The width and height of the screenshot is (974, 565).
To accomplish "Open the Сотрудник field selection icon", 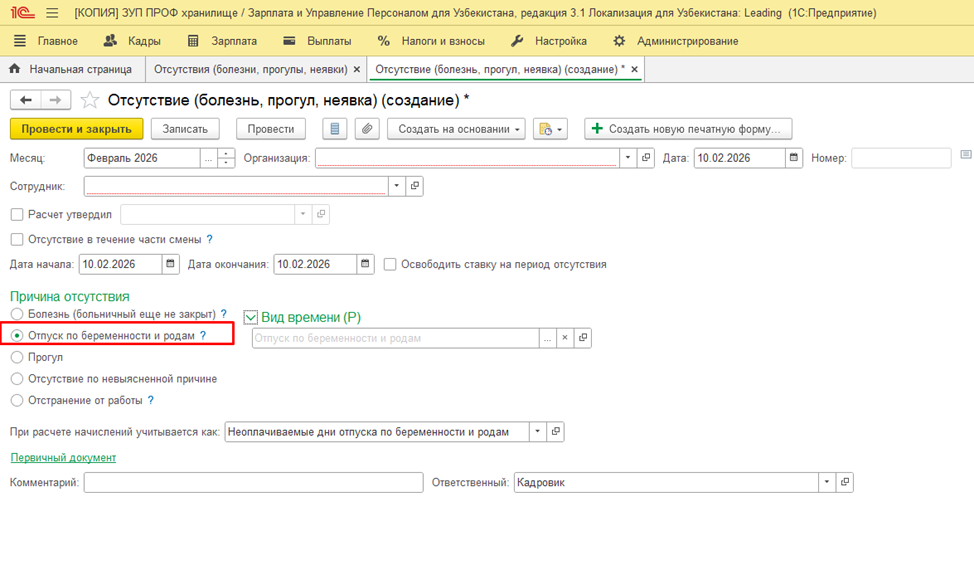I will point(415,186).
